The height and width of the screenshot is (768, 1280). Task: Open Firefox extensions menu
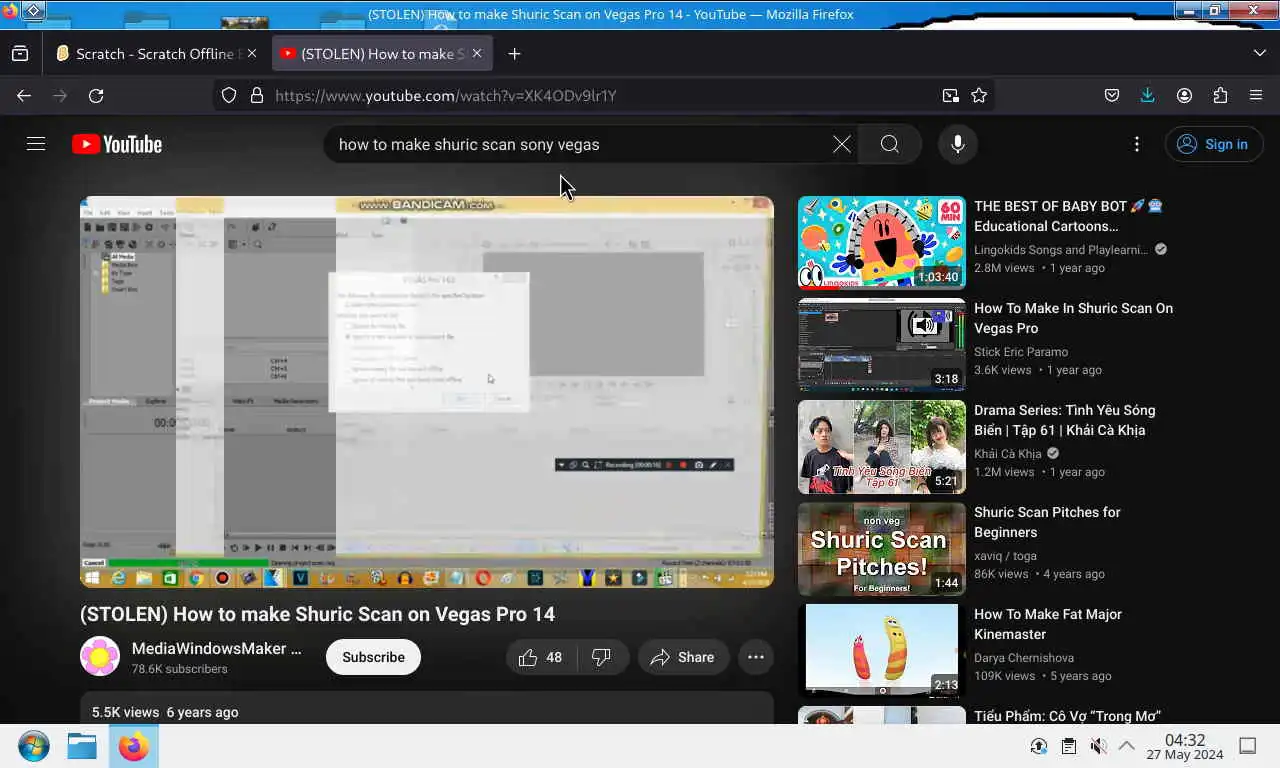click(1220, 95)
